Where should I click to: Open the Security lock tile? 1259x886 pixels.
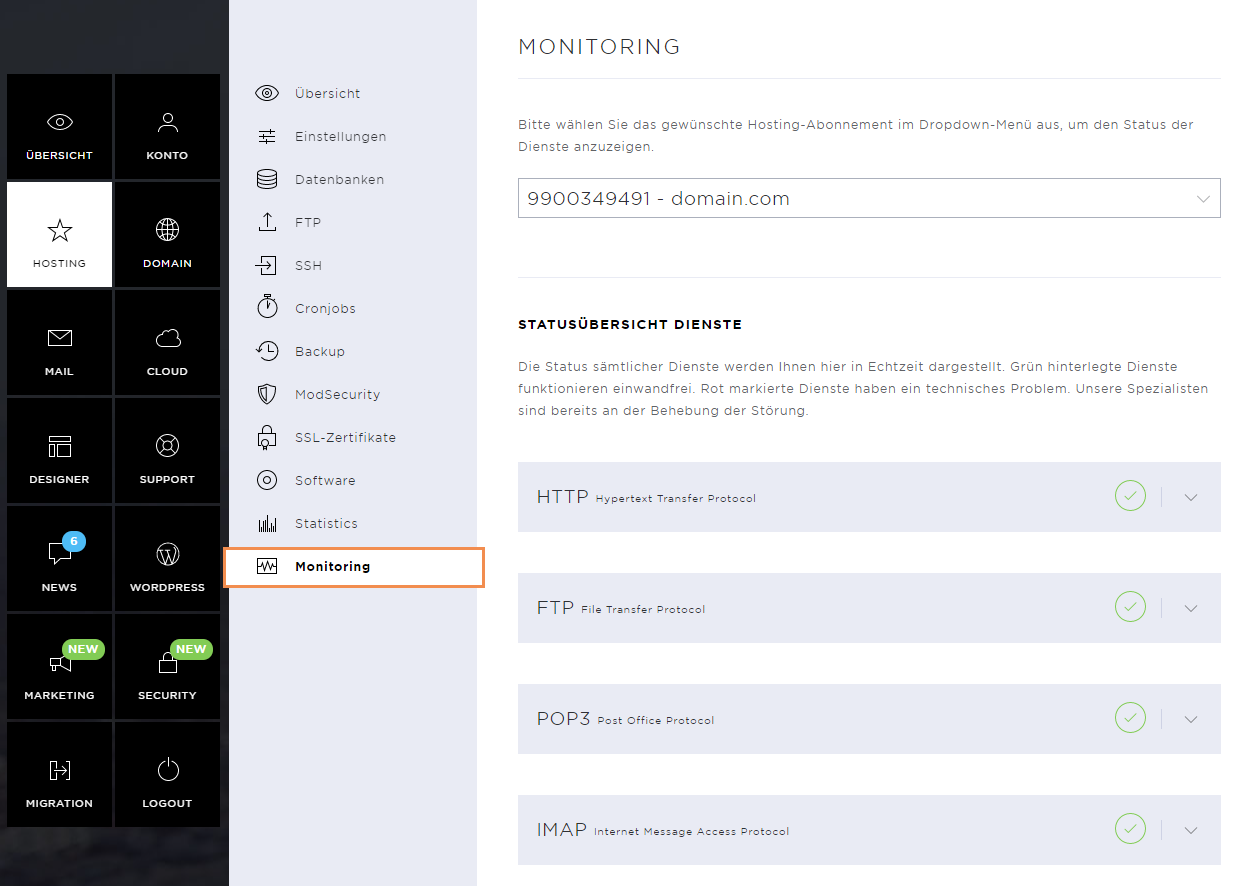click(167, 667)
